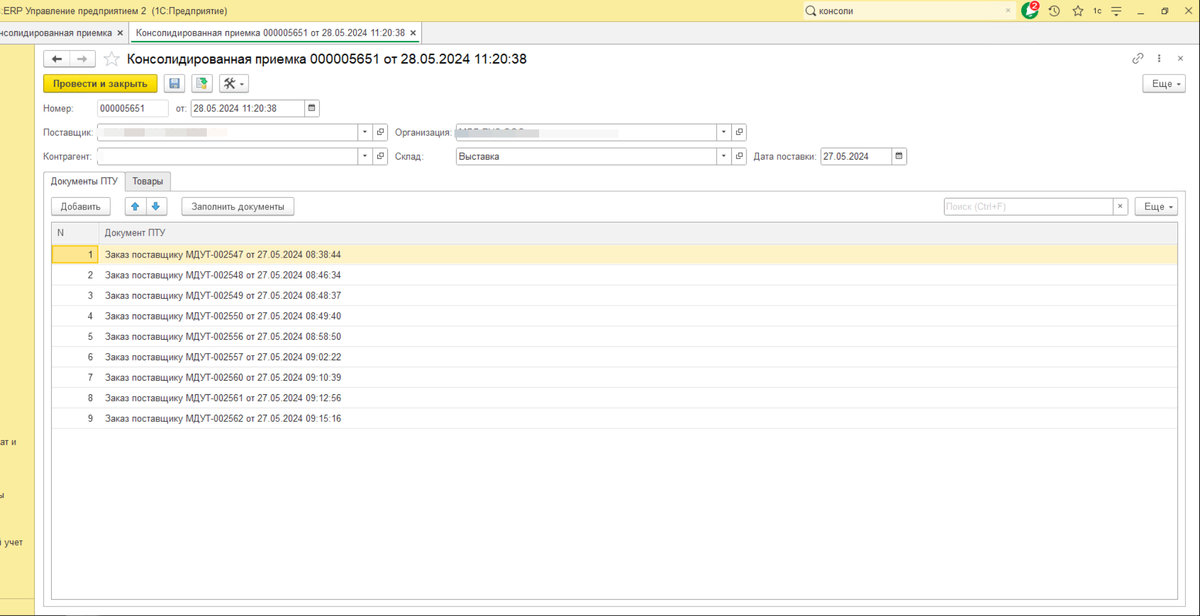Select row Заказ поставщику МДУТ-002562

(614, 418)
